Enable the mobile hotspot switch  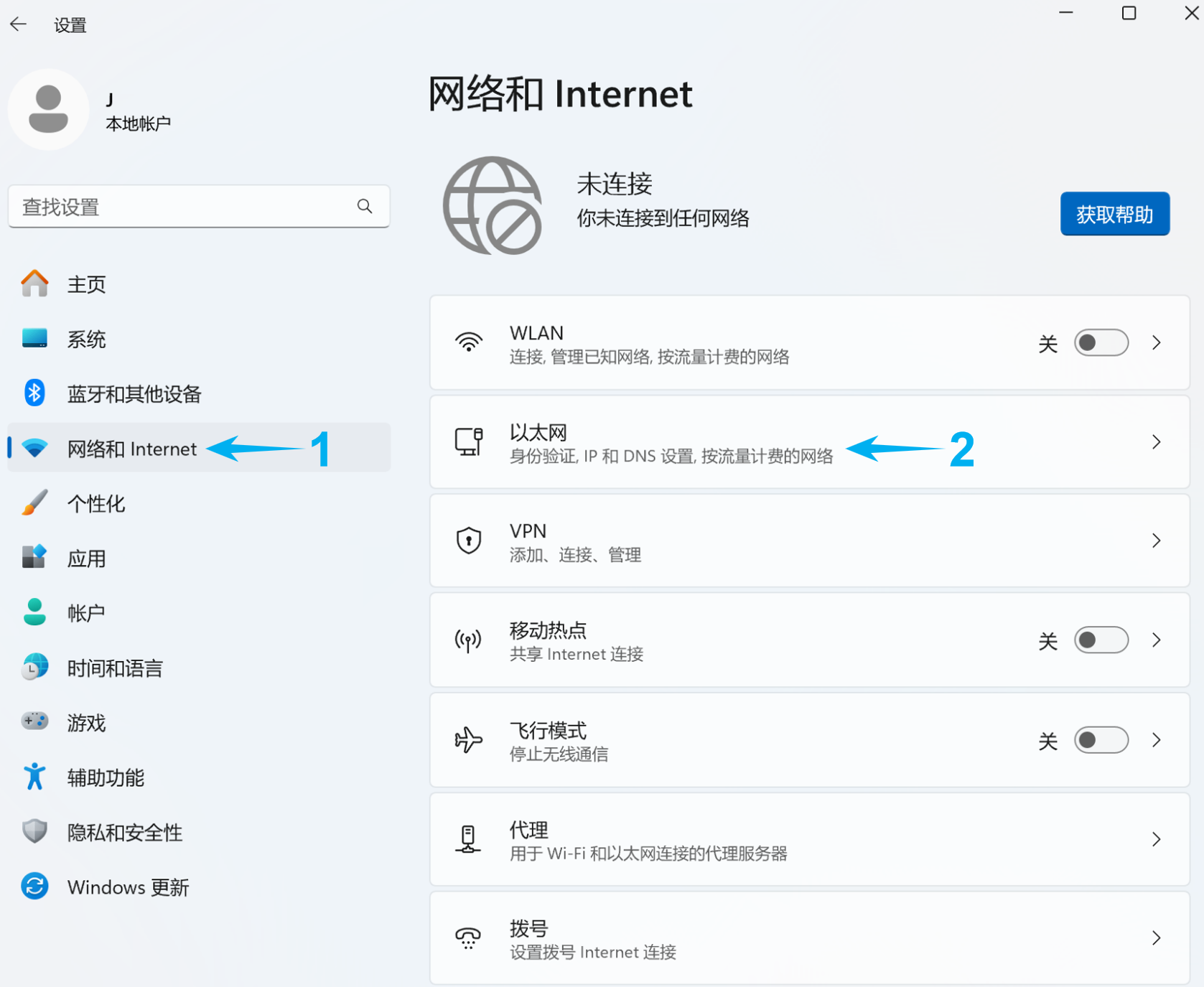pos(1100,640)
